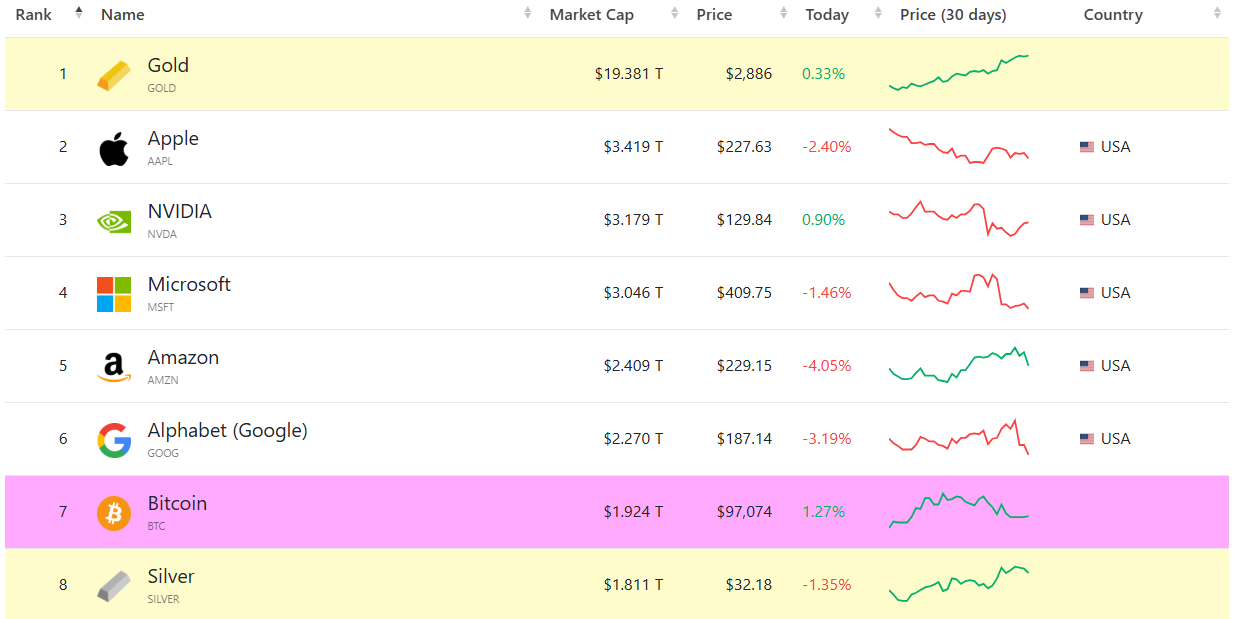Sort table by Rank column arrows
This screenshot has width=1237, height=619.
(x=79, y=14)
